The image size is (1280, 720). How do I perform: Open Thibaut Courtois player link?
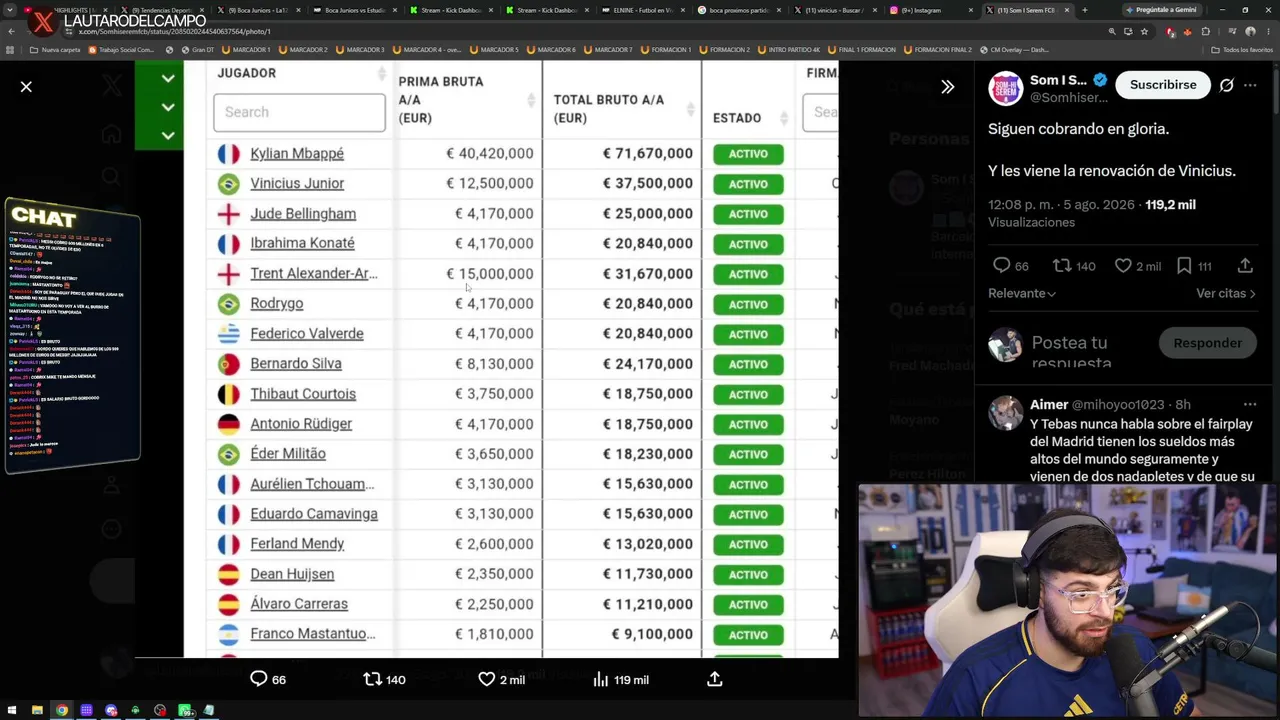point(303,393)
